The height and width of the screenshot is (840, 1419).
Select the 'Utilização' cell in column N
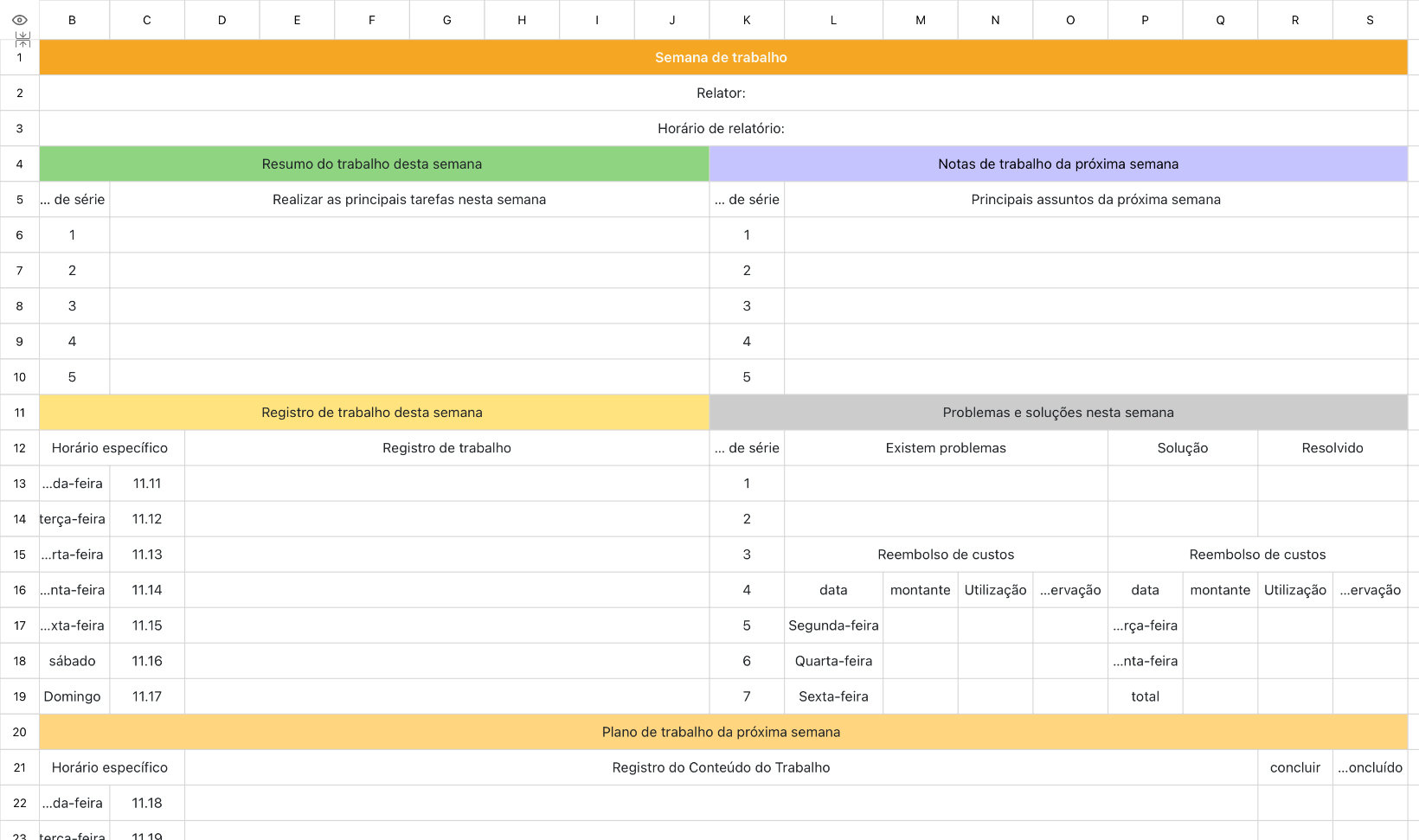[x=995, y=590]
